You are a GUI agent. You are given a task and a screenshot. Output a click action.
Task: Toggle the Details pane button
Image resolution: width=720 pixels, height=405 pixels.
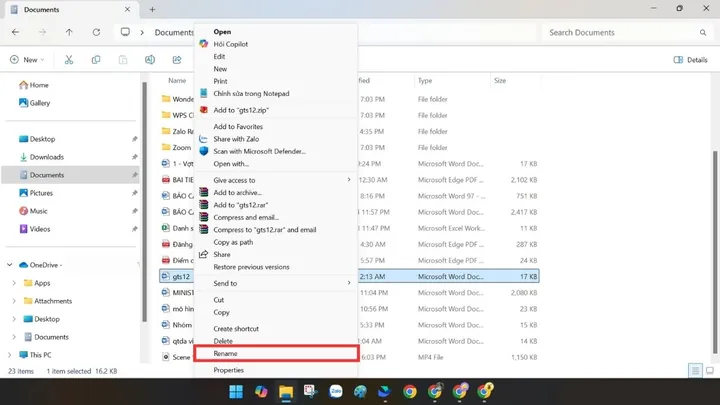click(690, 60)
